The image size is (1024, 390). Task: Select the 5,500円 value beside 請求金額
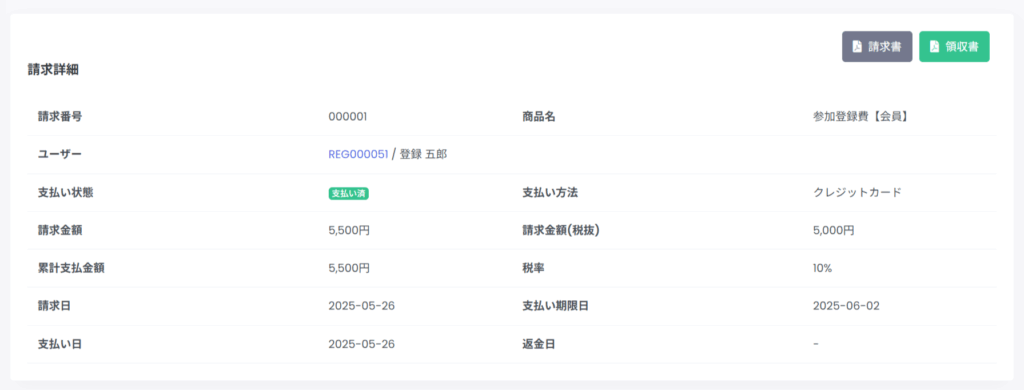coord(349,230)
